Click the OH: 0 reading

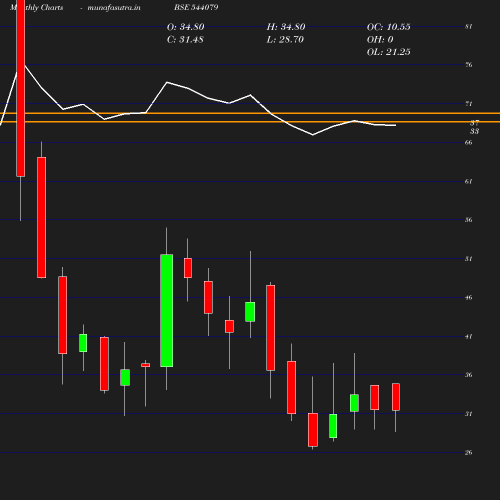click(380, 39)
